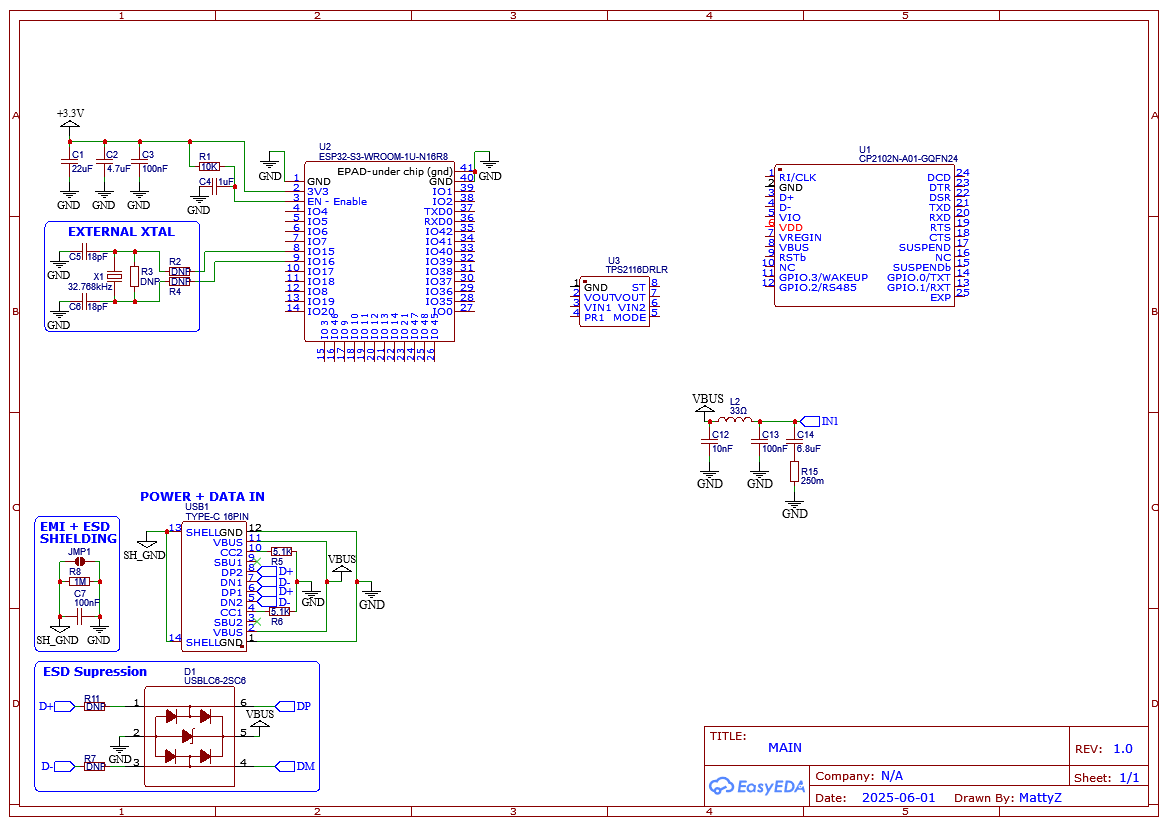
Task: Click resistor R7 DNP
Action: tap(94, 766)
